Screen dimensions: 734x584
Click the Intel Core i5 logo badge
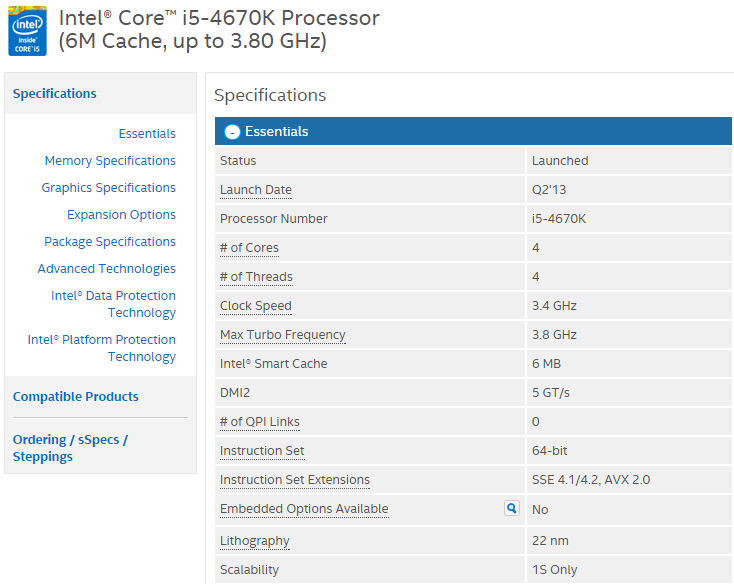[27, 31]
